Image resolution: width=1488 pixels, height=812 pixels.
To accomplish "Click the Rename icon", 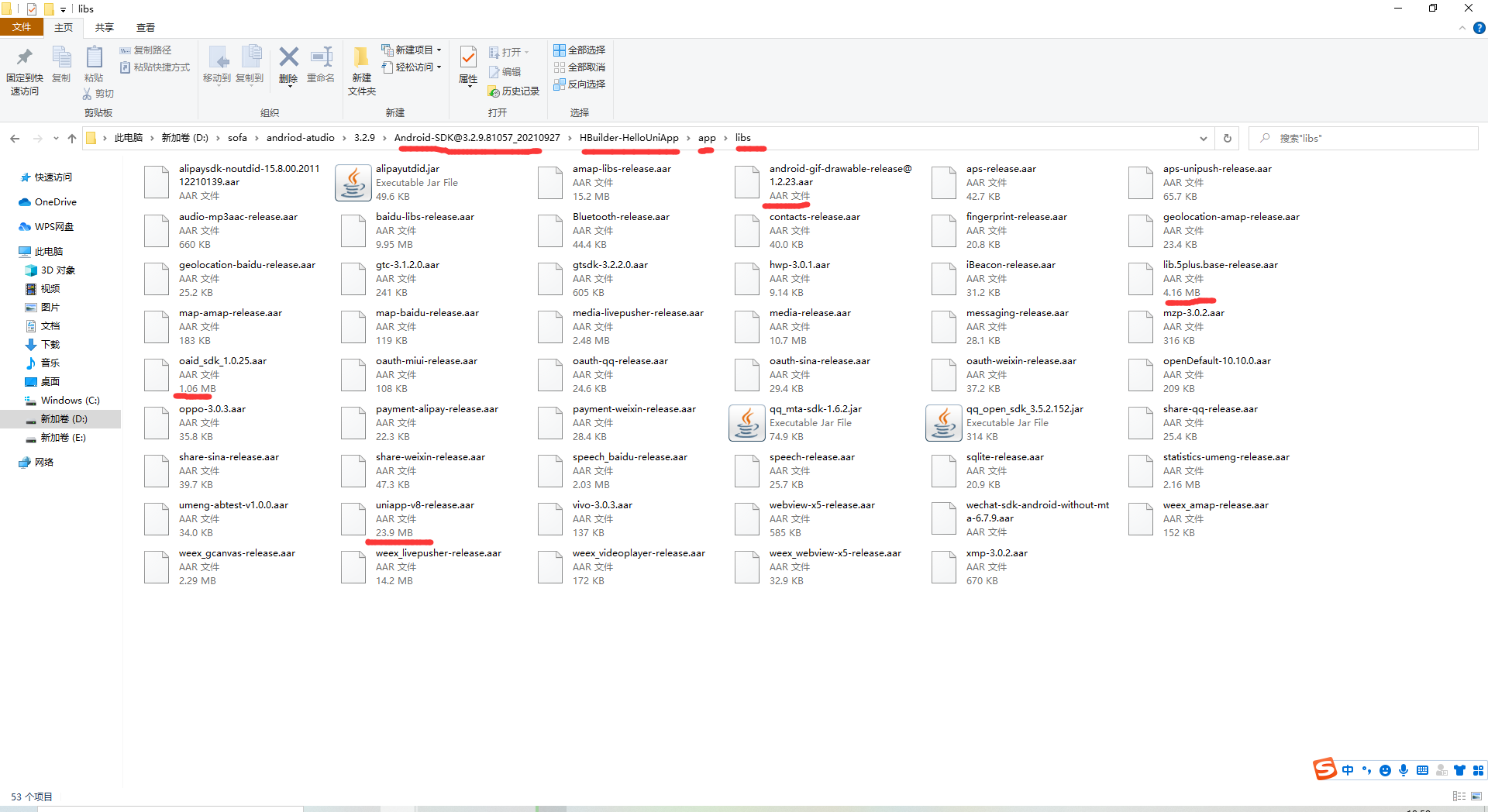I will (x=321, y=57).
